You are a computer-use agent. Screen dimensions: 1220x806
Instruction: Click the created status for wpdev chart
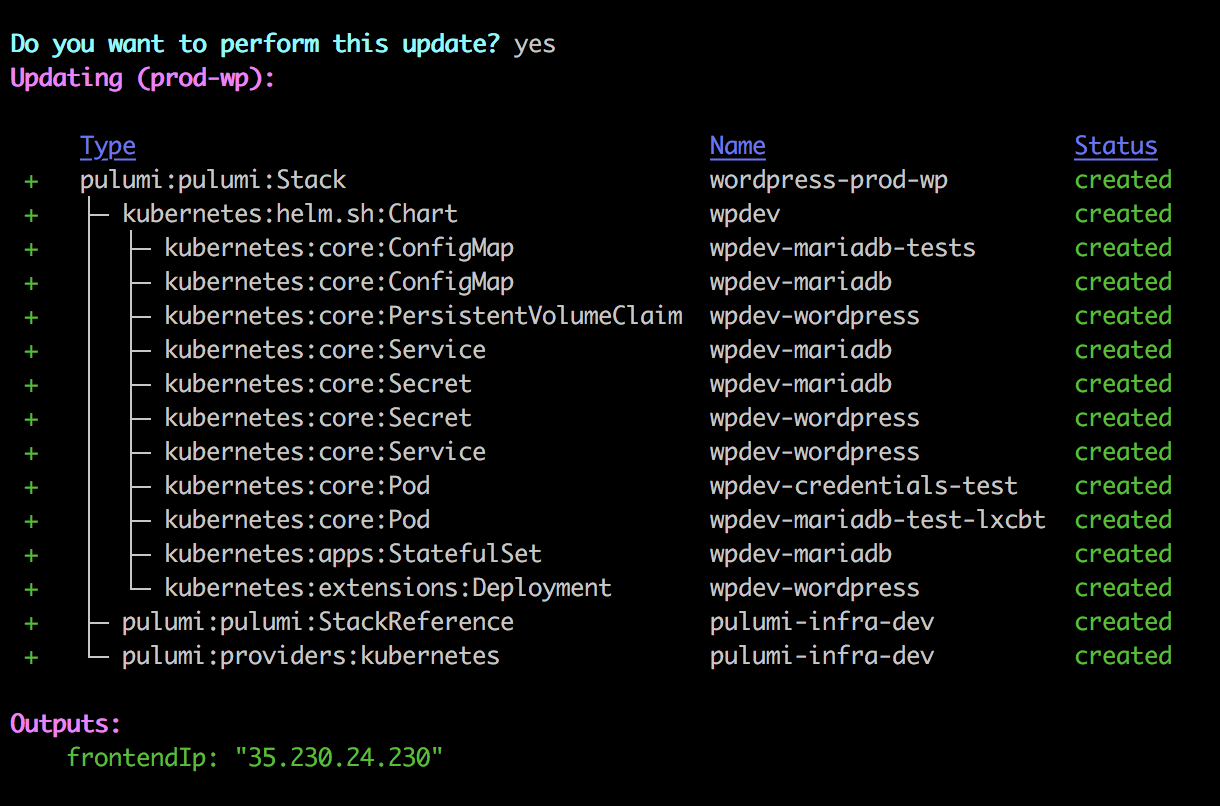1123,214
